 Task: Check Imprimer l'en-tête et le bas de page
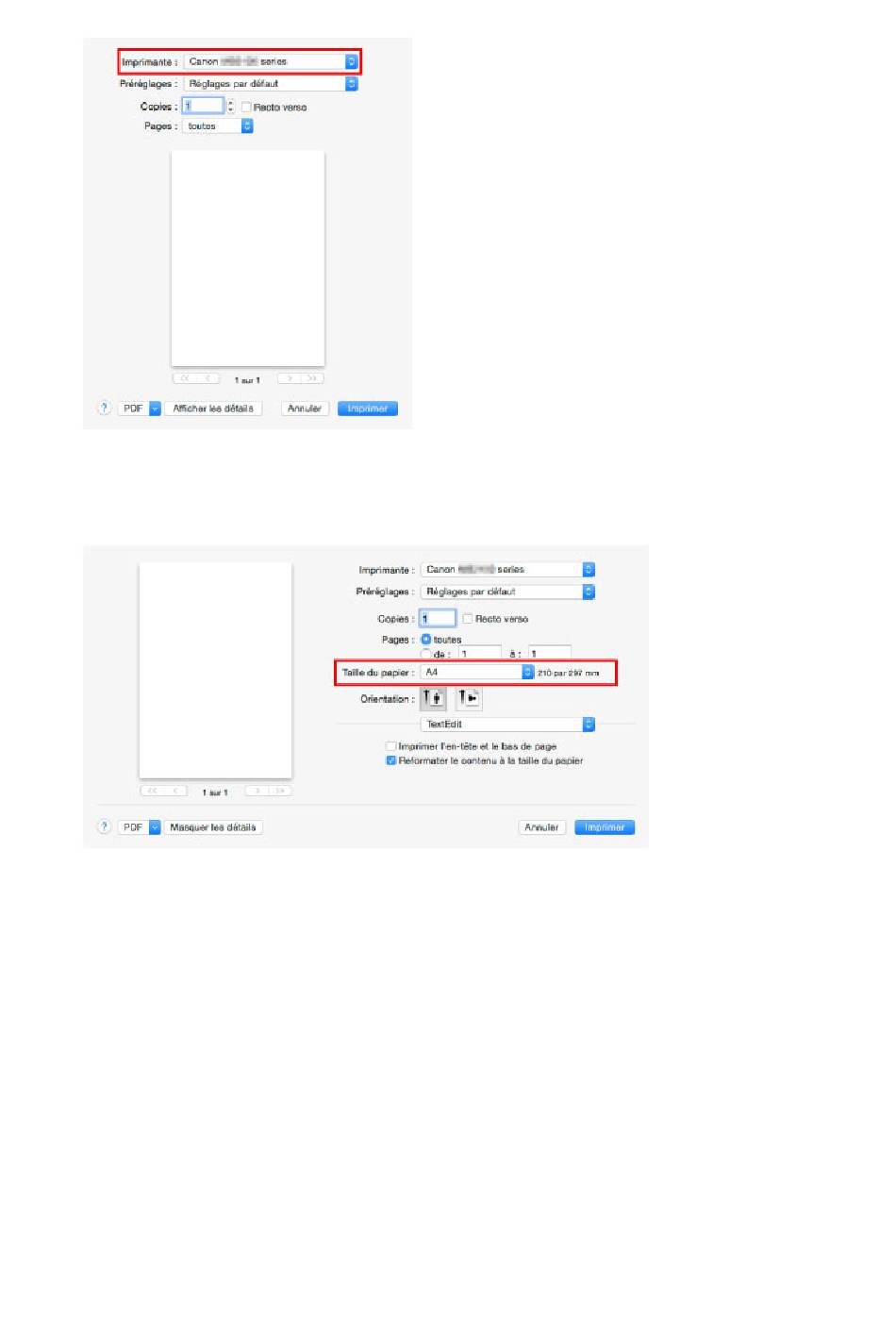[x=390, y=746]
